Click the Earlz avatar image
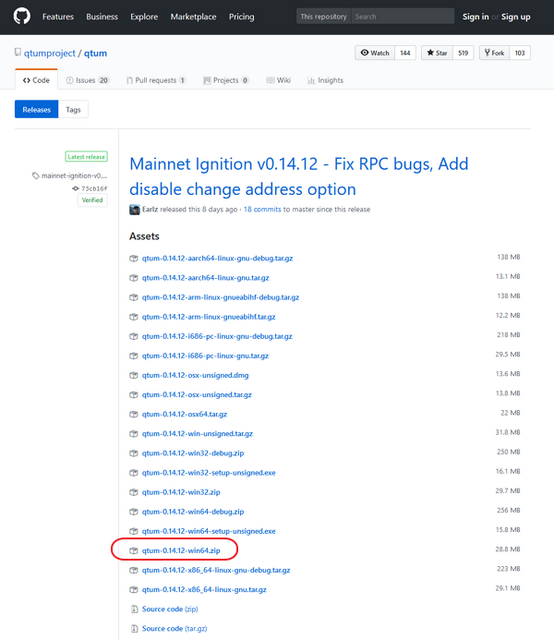 pyautogui.click(x=135, y=209)
